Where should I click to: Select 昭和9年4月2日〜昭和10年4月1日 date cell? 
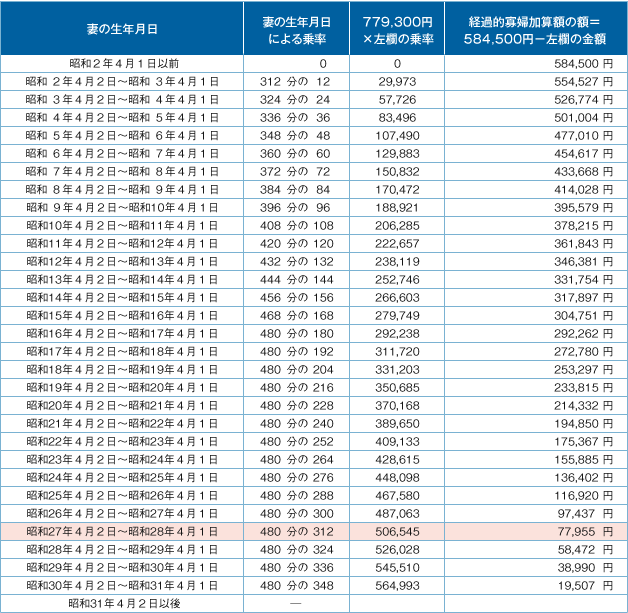[122, 208]
